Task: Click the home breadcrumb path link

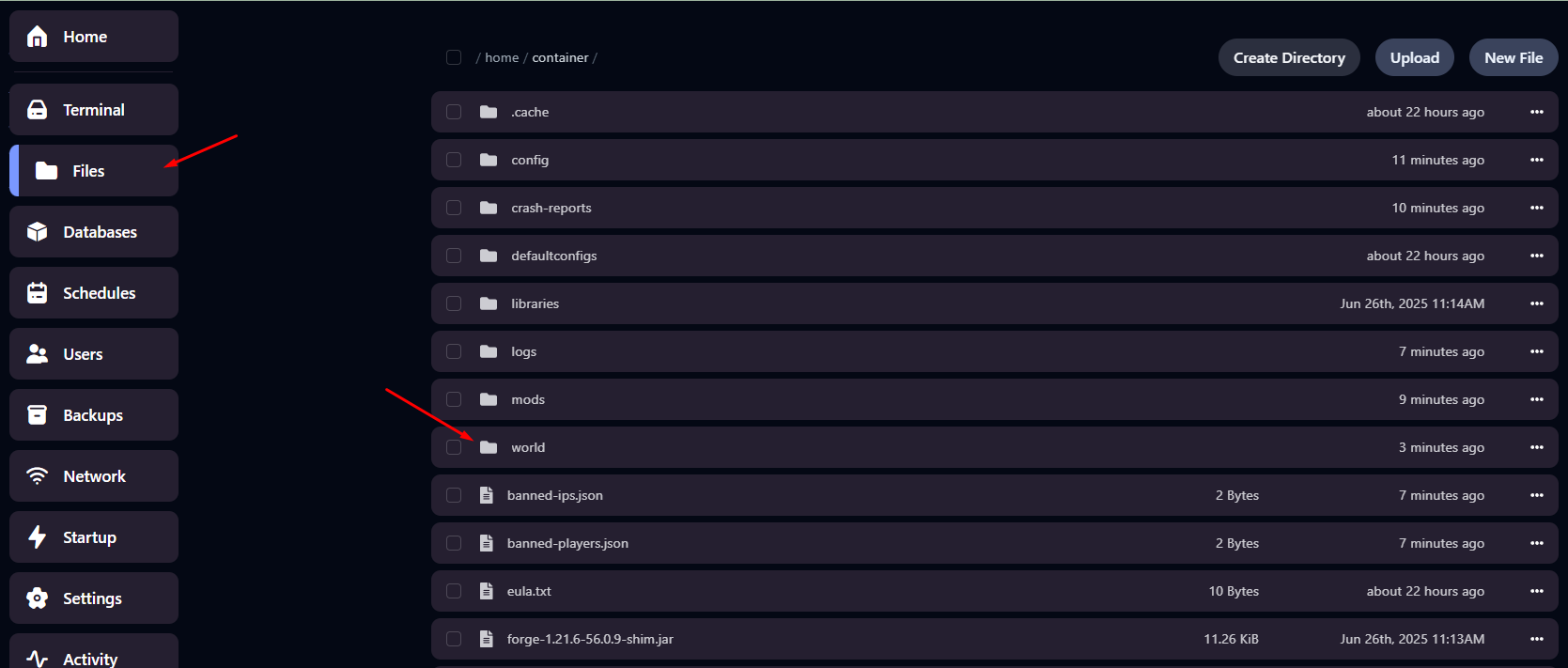Action: pos(502,57)
